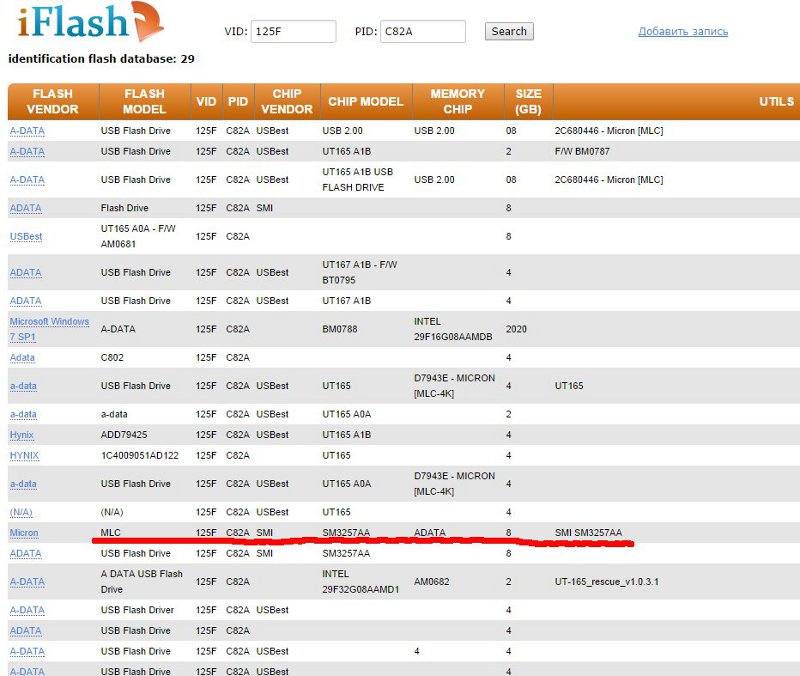Image resolution: width=800 pixels, height=676 pixels.
Task: Select the USB Flash Driver model cell
Action: point(137,610)
